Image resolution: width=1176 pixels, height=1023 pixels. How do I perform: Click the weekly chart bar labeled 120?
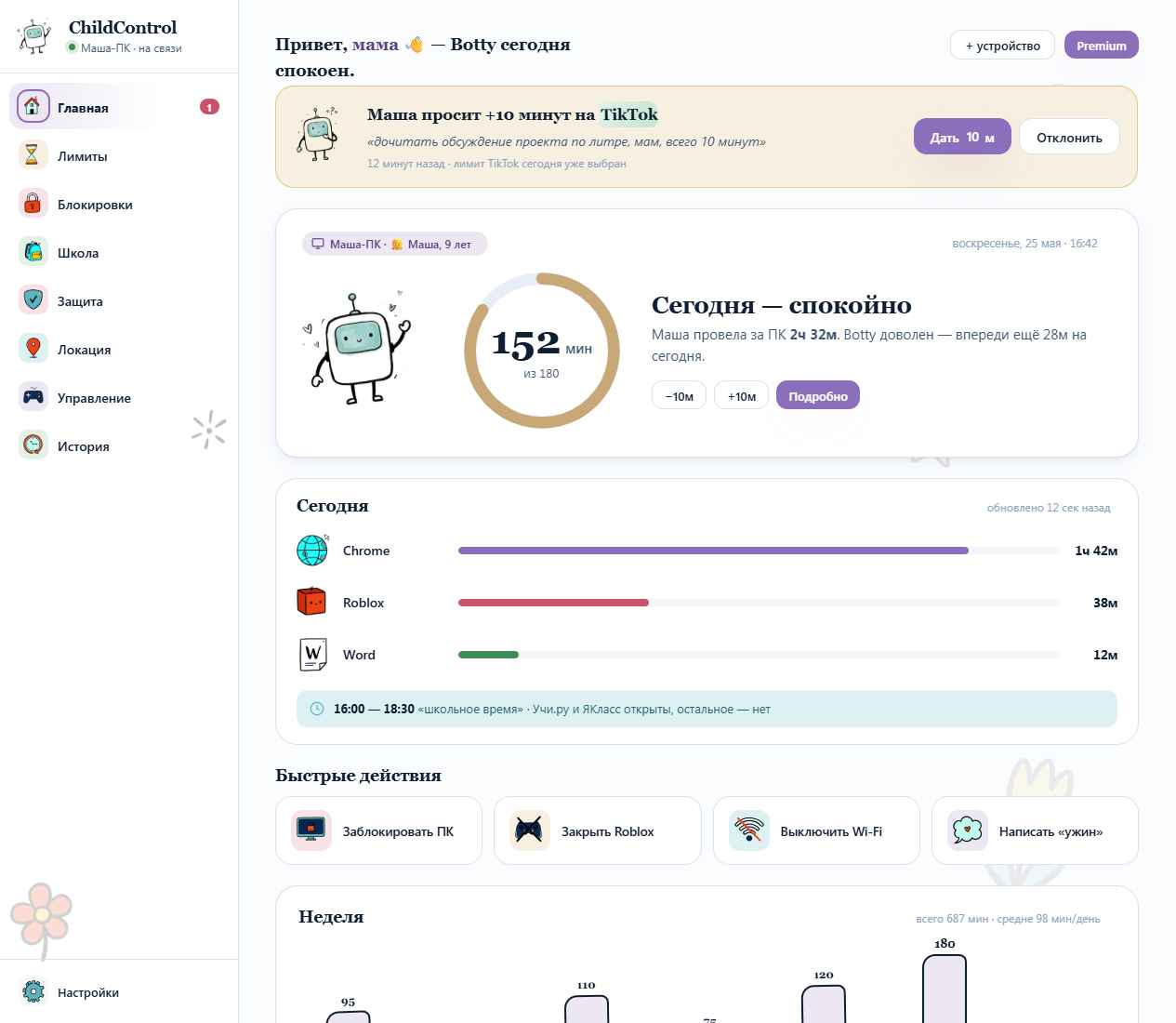point(824,1004)
